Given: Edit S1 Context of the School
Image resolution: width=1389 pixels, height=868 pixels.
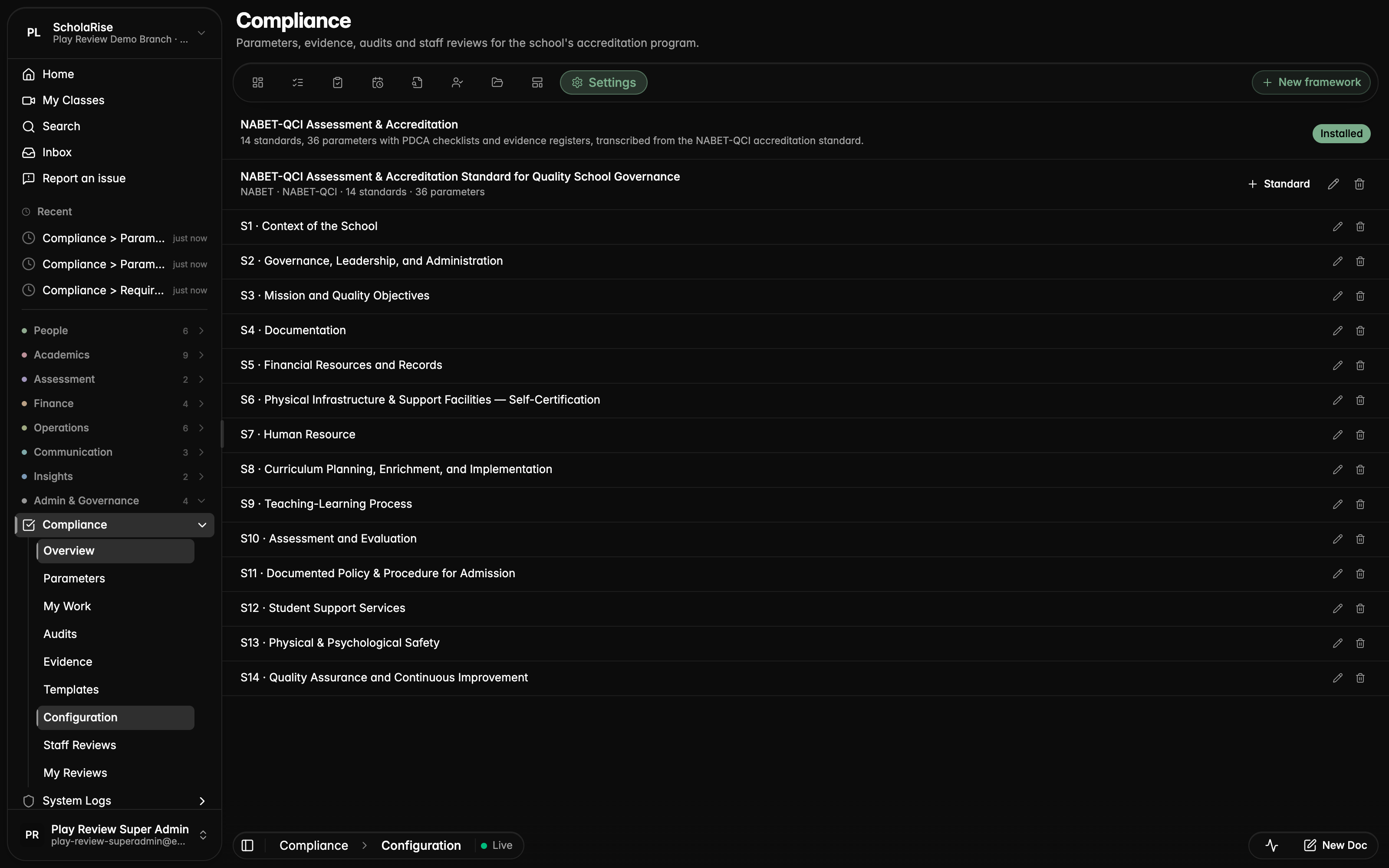Looking at the screenshot, I should coord(1337,227).
